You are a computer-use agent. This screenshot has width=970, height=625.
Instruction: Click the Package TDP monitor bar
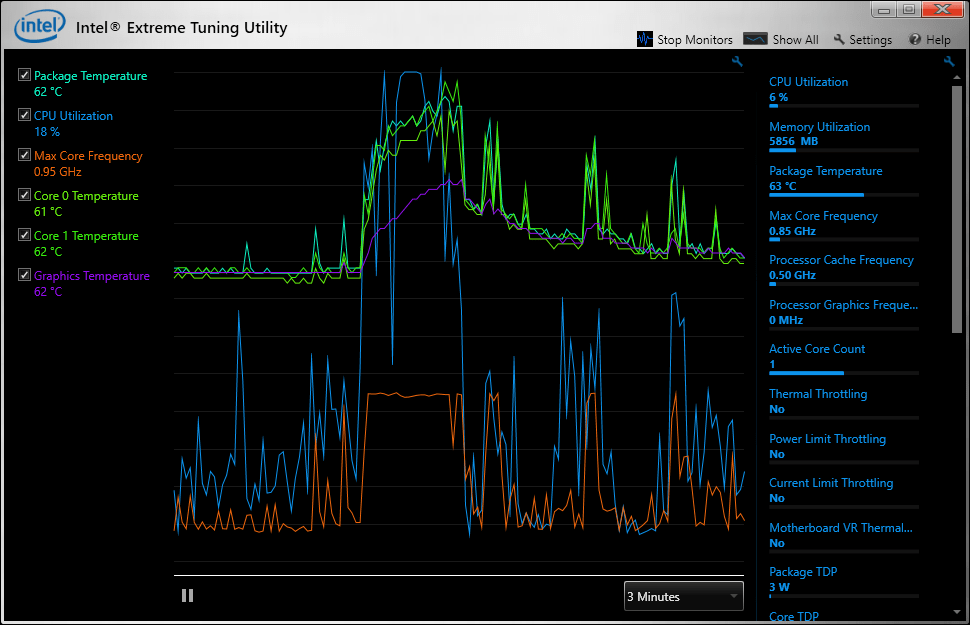[x=843, y=597]
